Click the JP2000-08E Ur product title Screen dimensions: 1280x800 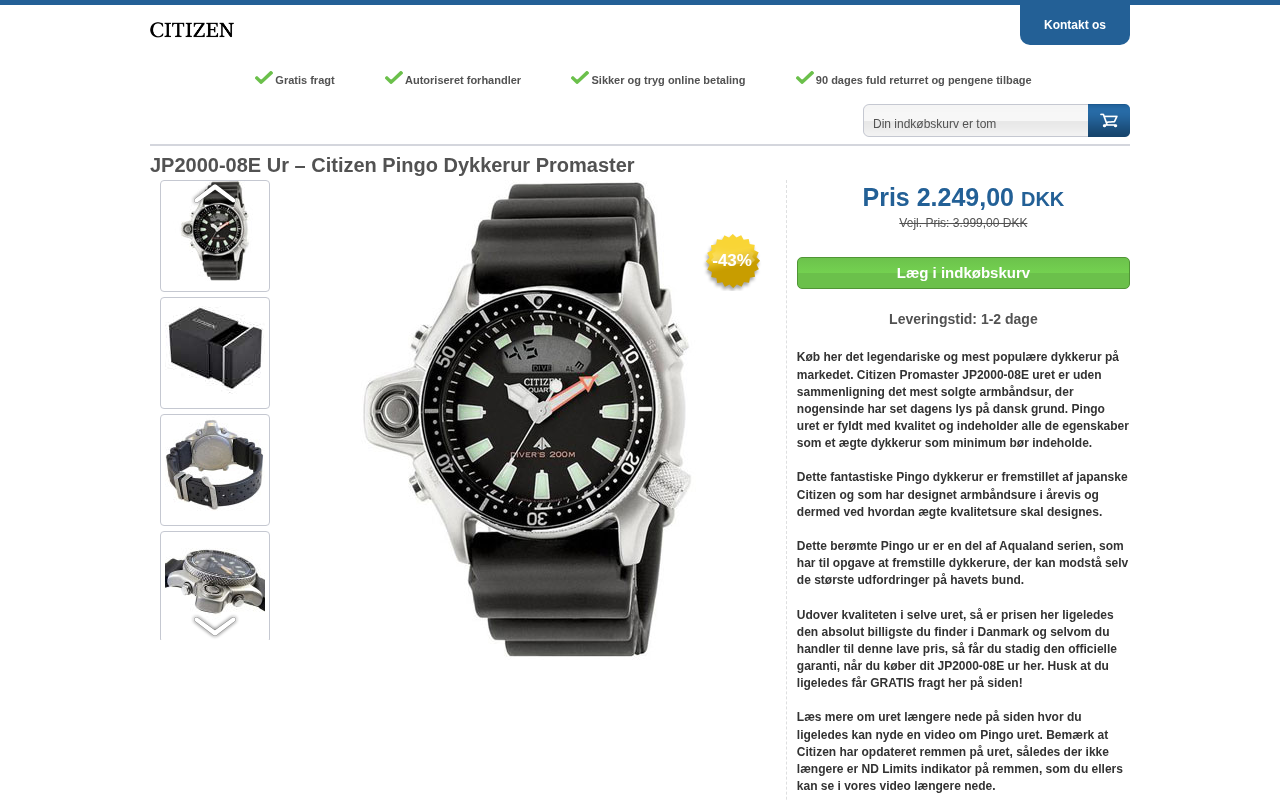[392, 165]
